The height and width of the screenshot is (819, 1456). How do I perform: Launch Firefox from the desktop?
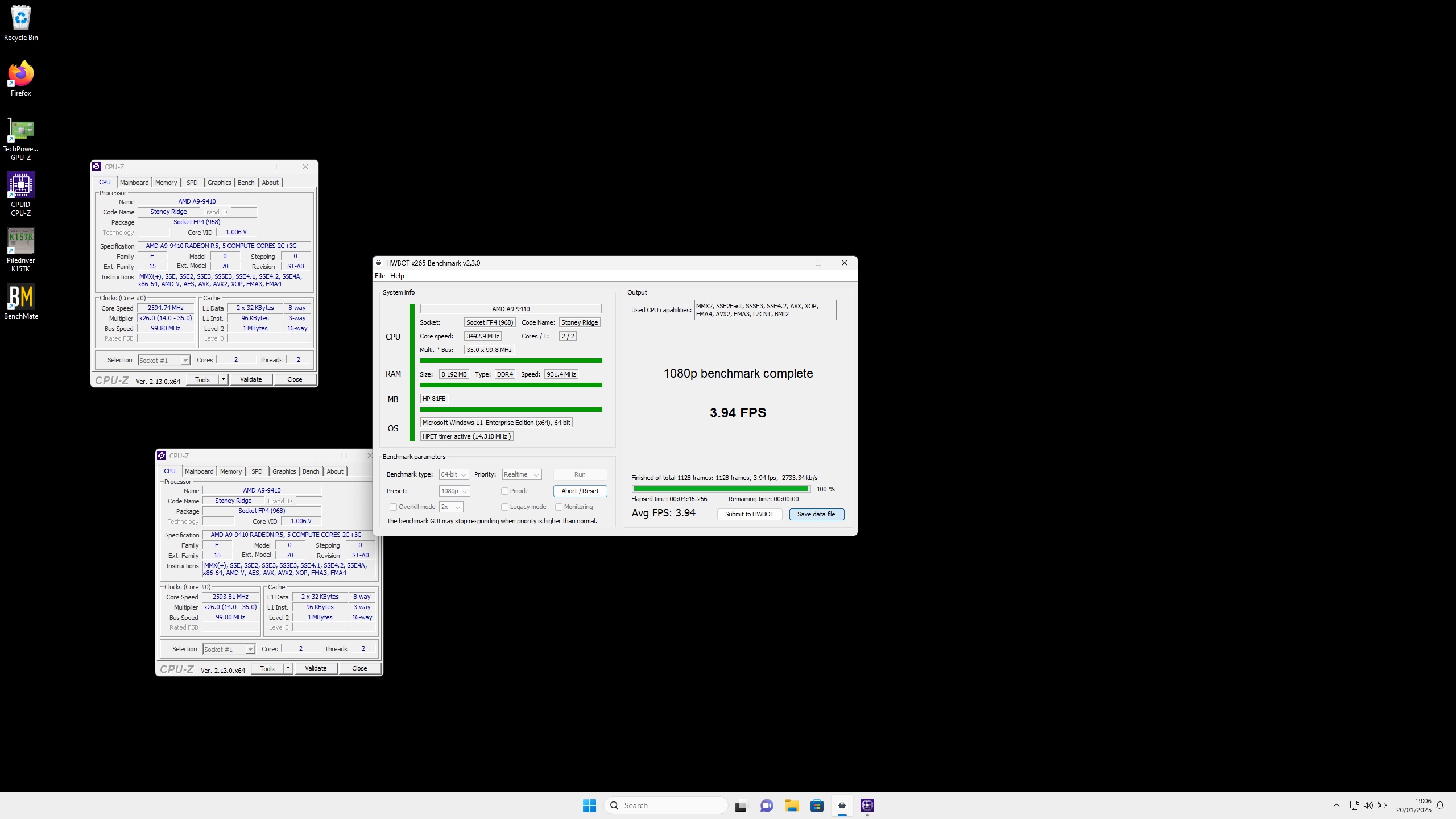[21, 78]
